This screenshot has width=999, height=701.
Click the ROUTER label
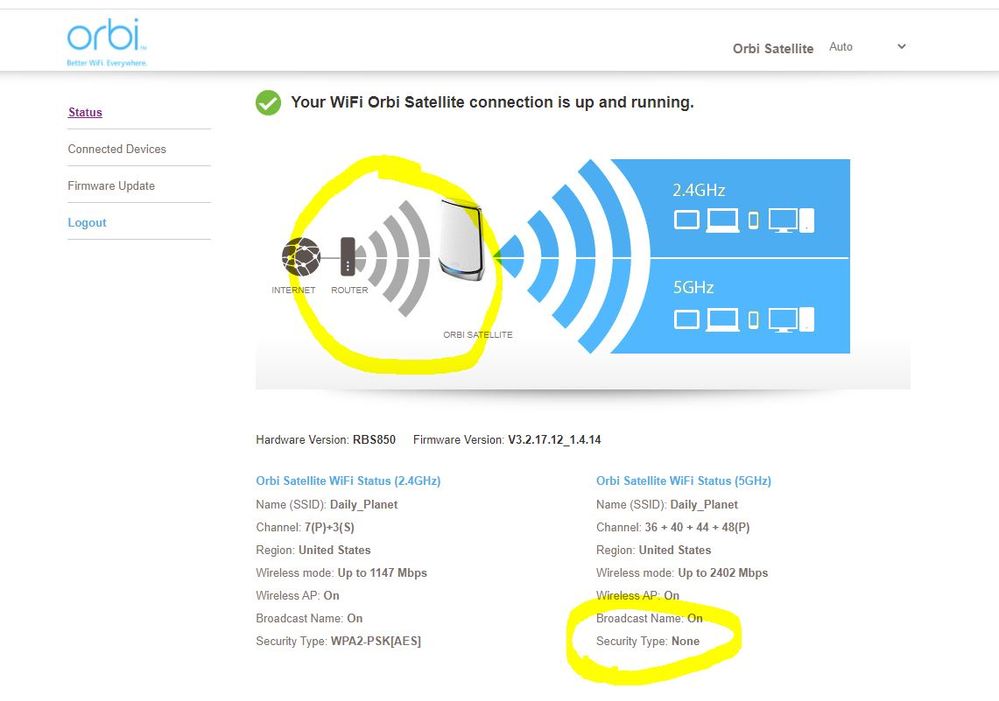(350, 290)
